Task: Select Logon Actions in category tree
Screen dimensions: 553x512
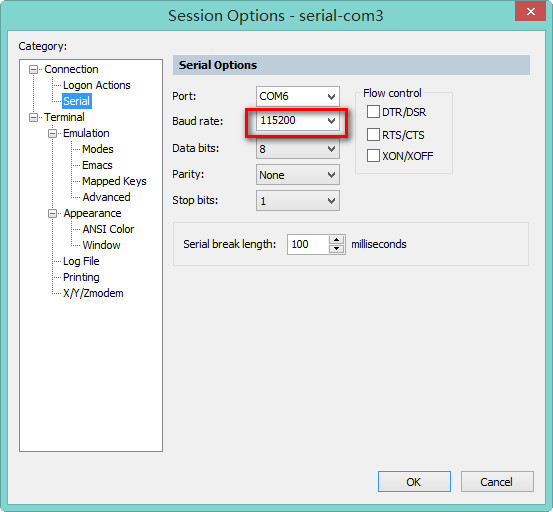Action: pos(97,85)
